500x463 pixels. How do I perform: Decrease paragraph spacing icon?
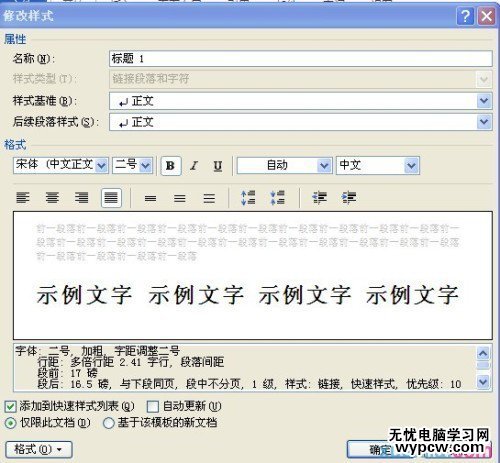pos(278,198)
